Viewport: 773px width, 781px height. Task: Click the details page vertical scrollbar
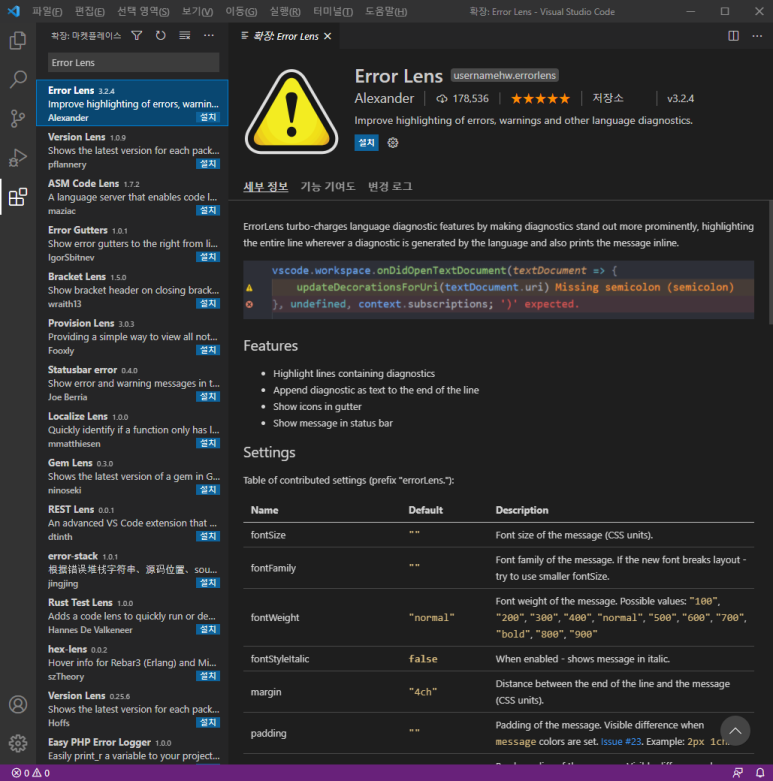(x=770, y=262)
